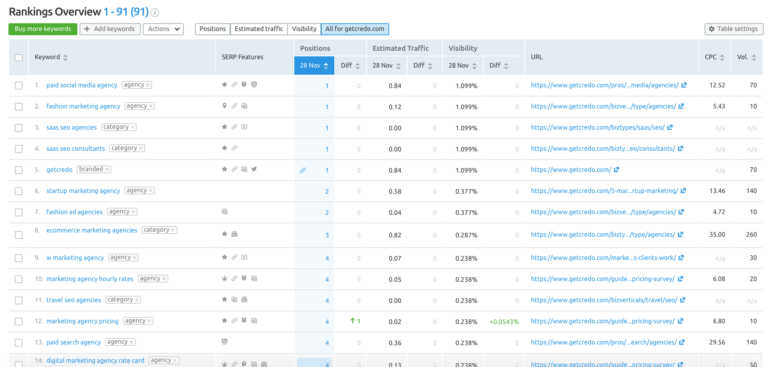This screenshot has width=768, height=367.
Task: Open external link icon for fashion marketing agency URL
Action: (681, 106)
